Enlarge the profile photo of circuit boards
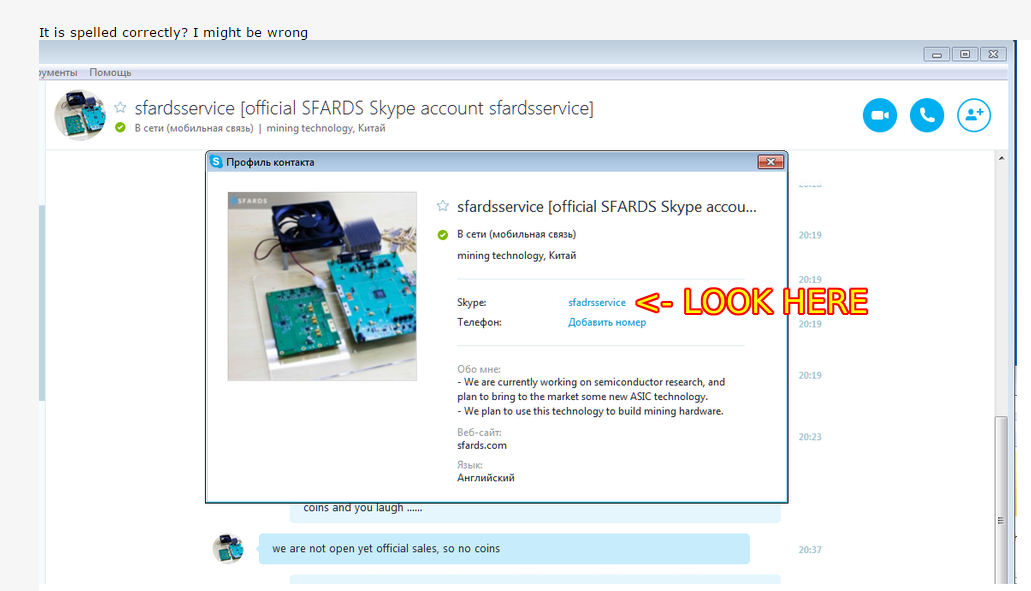This screenshot has height=591, width=1031. [x=322, y=286]
